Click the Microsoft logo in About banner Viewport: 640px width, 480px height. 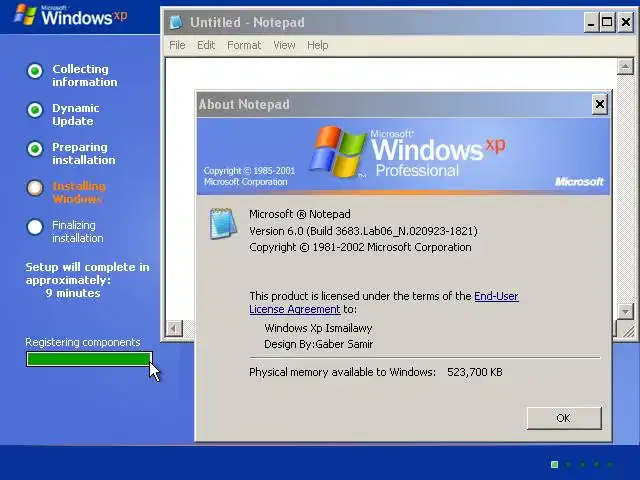coord(579,182)
